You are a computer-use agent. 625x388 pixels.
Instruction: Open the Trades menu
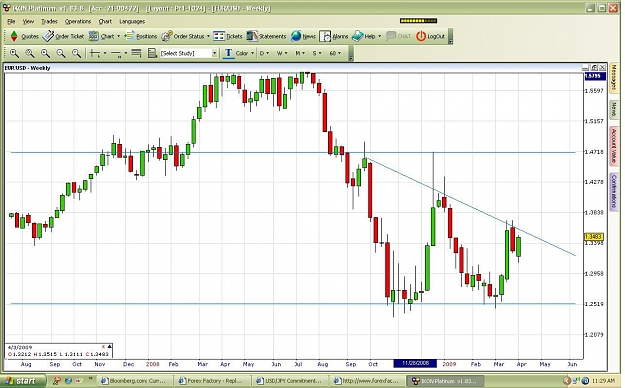click(49, 22)
